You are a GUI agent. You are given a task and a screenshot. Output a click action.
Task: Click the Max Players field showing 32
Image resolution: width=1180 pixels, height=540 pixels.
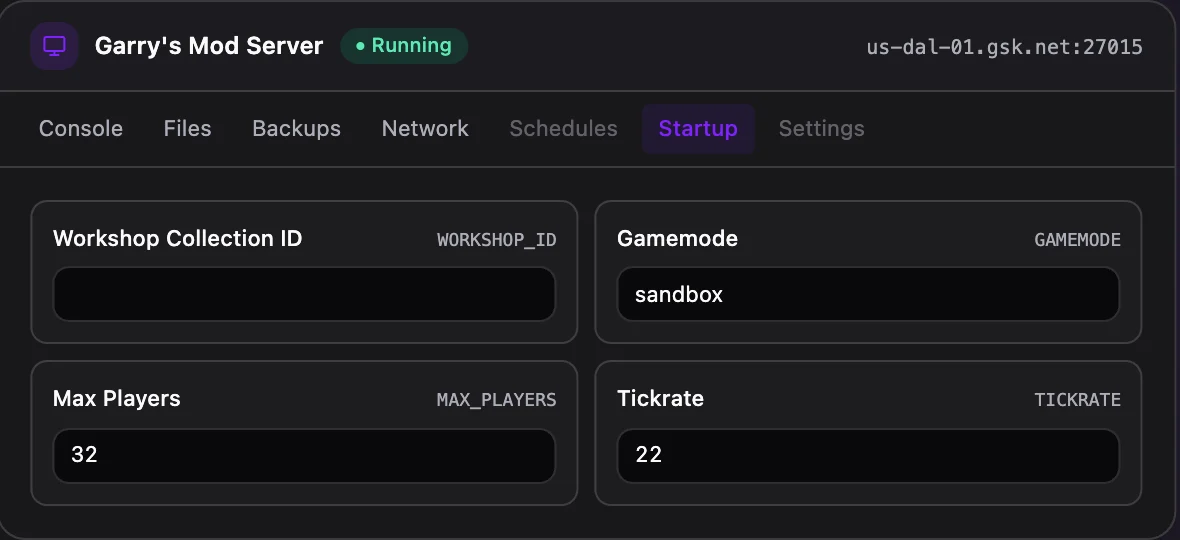[304, 456]
